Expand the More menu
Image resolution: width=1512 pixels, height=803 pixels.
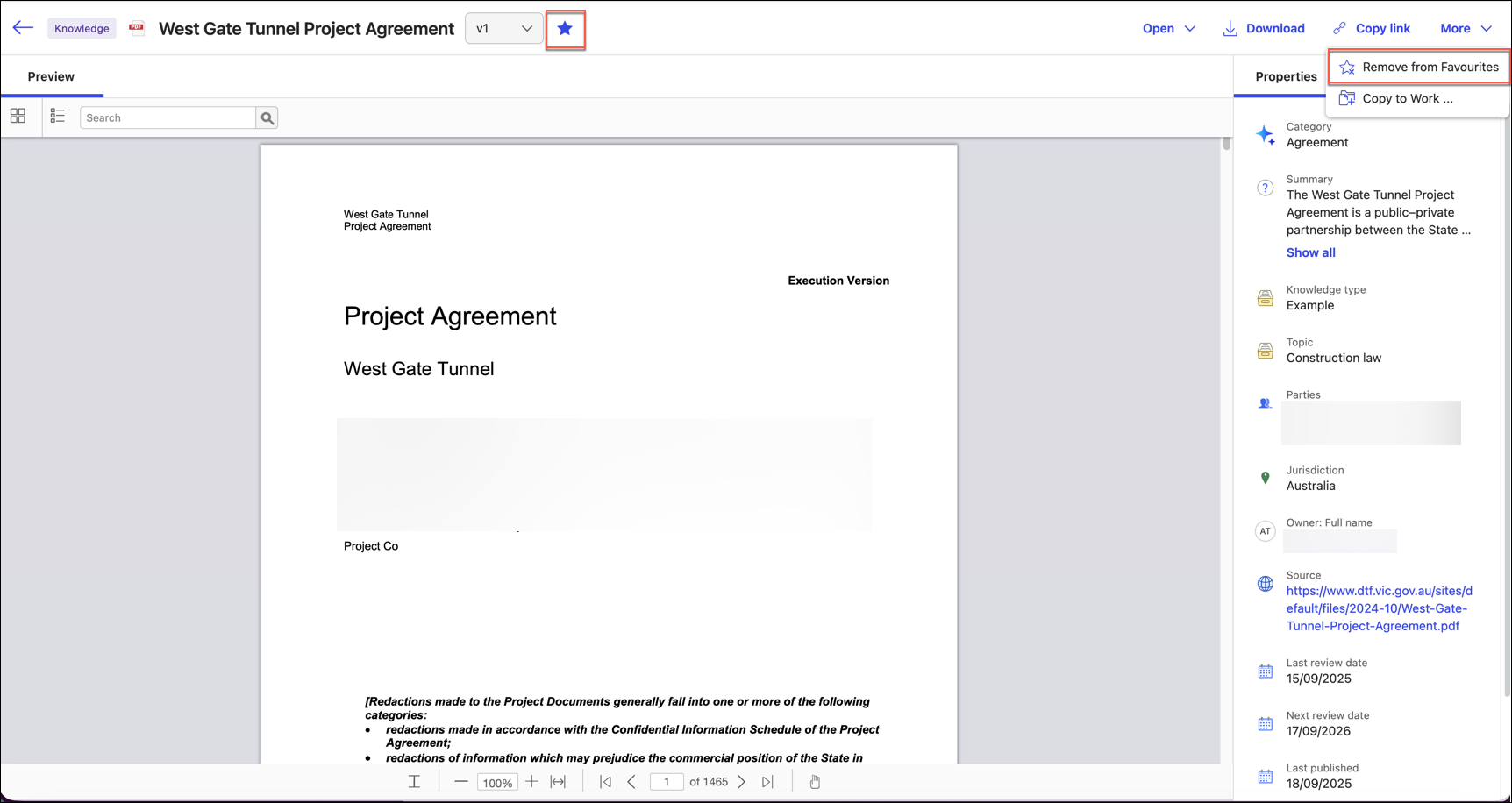click(x=1463, y=28)
